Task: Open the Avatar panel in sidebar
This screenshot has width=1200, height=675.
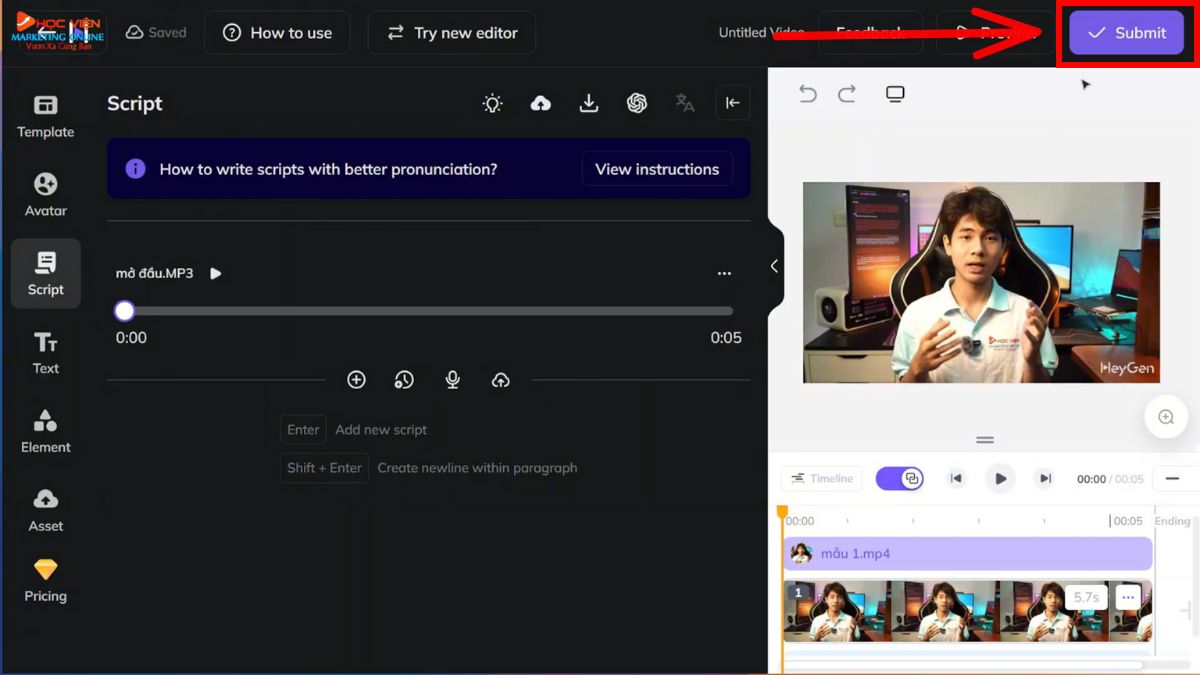Action: click(45, 196)
